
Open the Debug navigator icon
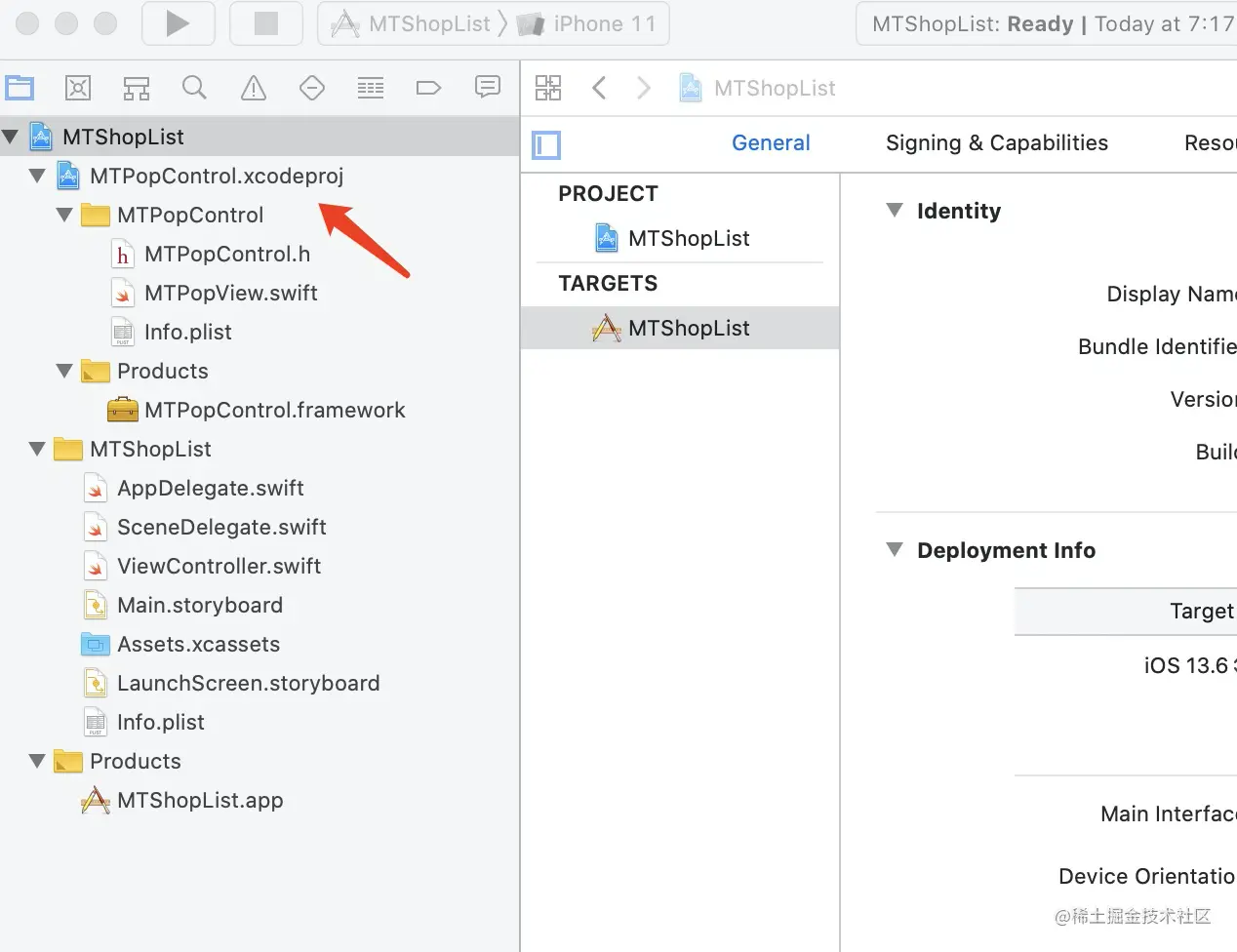tap(371, 88)
